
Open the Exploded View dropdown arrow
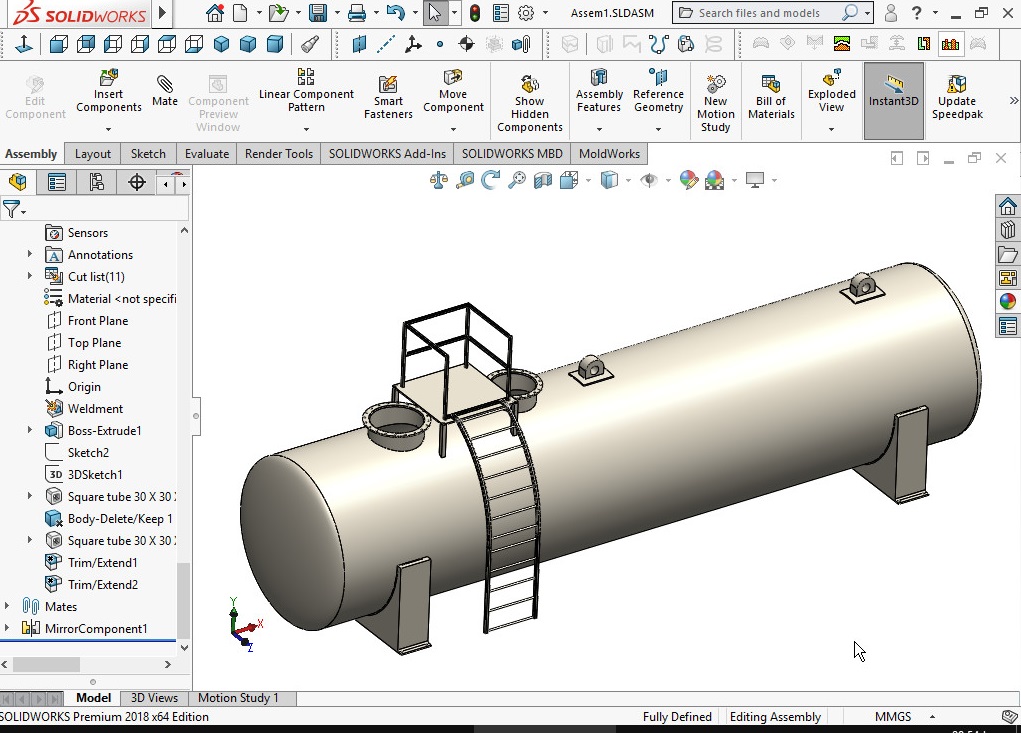[x=832, y=129]
